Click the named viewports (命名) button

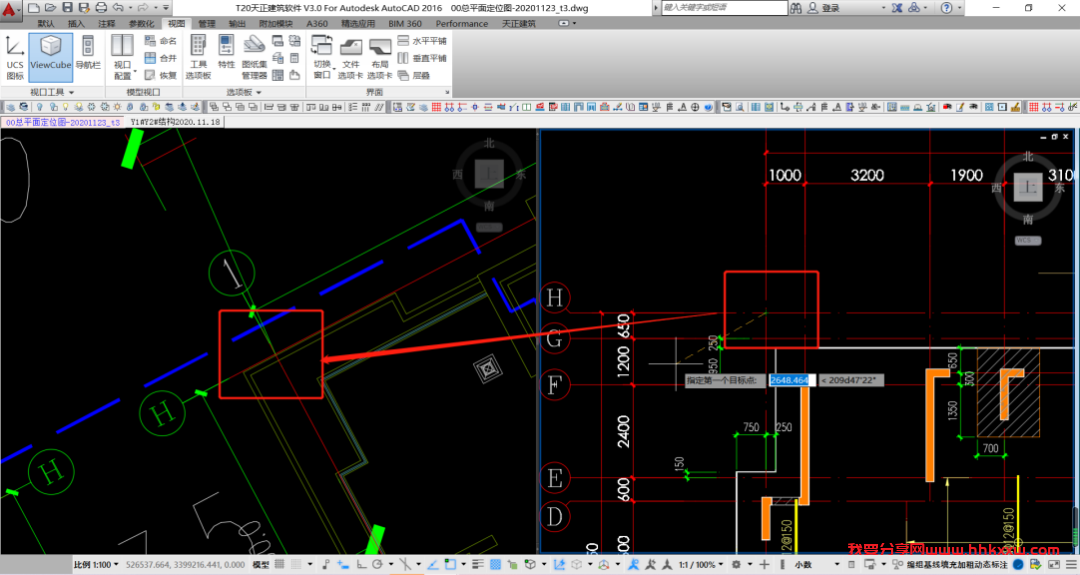point(160,41)
